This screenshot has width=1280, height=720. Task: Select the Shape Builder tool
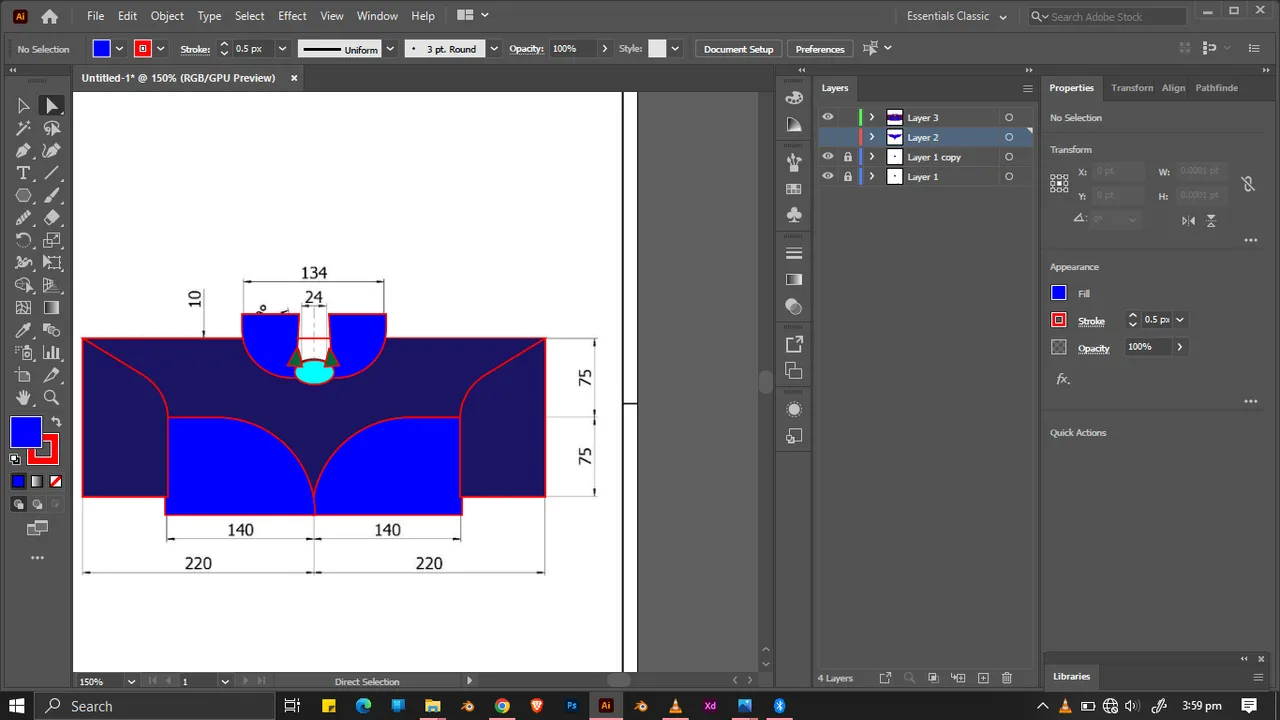click(x=23, y=285)
